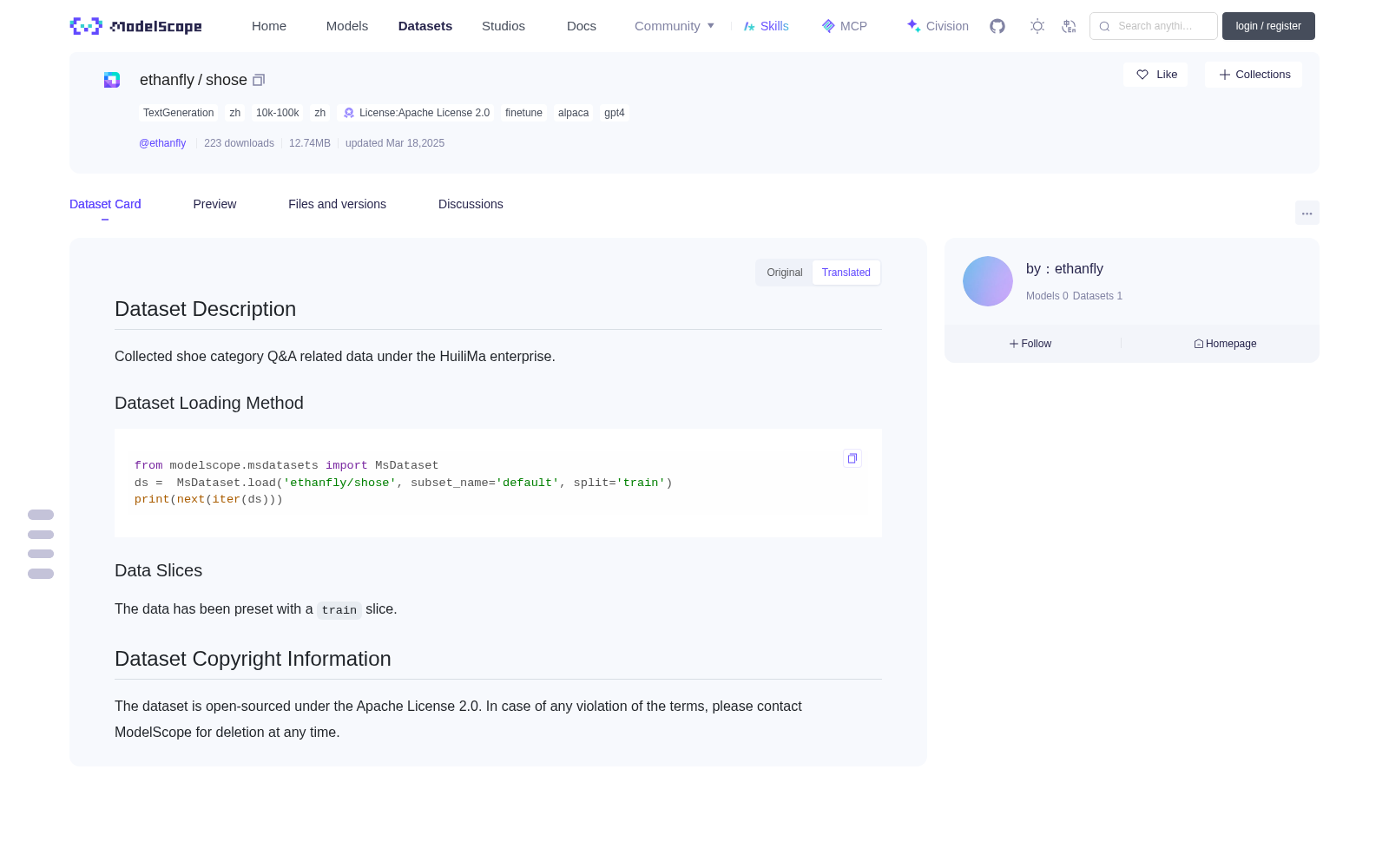Click the gpt4 tag
Image resolution: width=1389 pixels, height=868 pixels.
pos(615,113)
